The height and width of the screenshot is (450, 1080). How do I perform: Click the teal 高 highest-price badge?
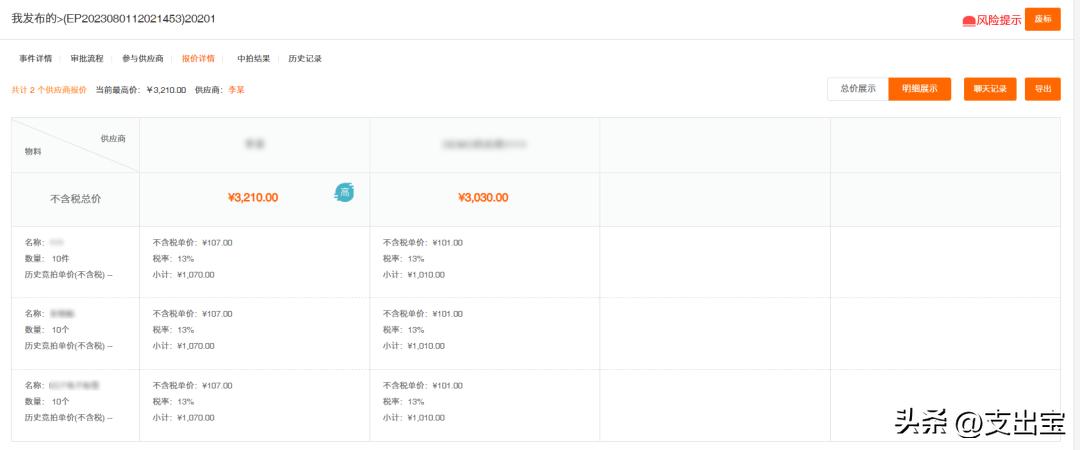coord(343,191)
